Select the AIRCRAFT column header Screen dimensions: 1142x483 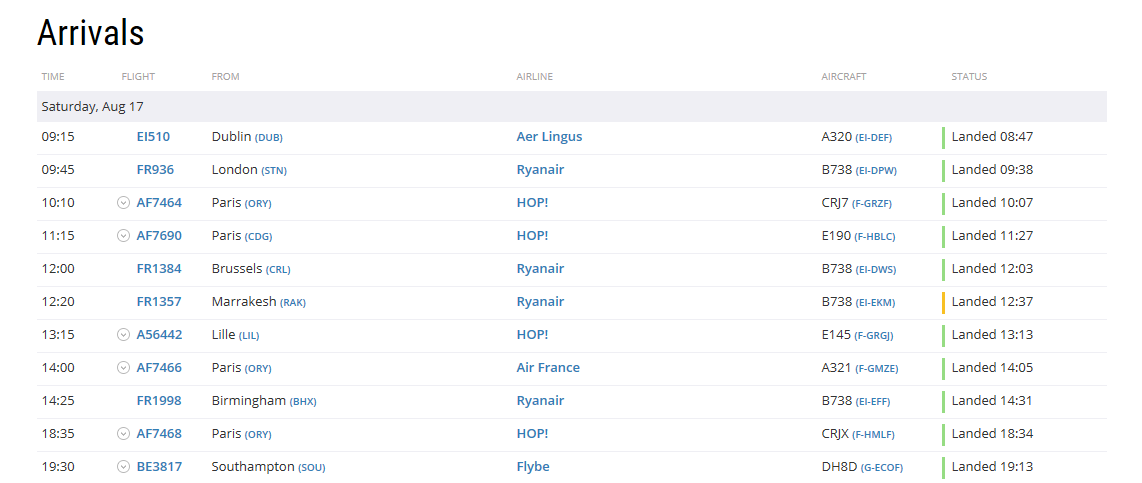[x=843, y=76]
